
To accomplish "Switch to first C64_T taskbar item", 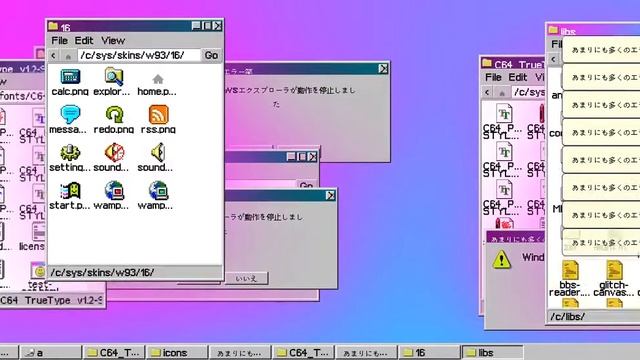I will click(114, 353).
